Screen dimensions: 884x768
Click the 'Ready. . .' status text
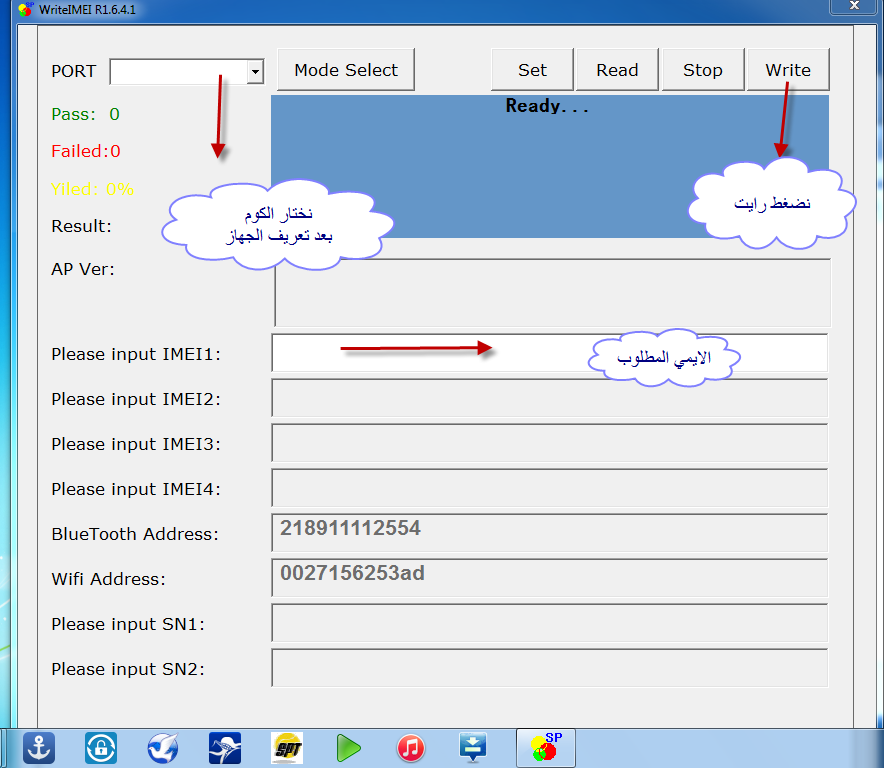pyautogui.click(x=547, y=105)
